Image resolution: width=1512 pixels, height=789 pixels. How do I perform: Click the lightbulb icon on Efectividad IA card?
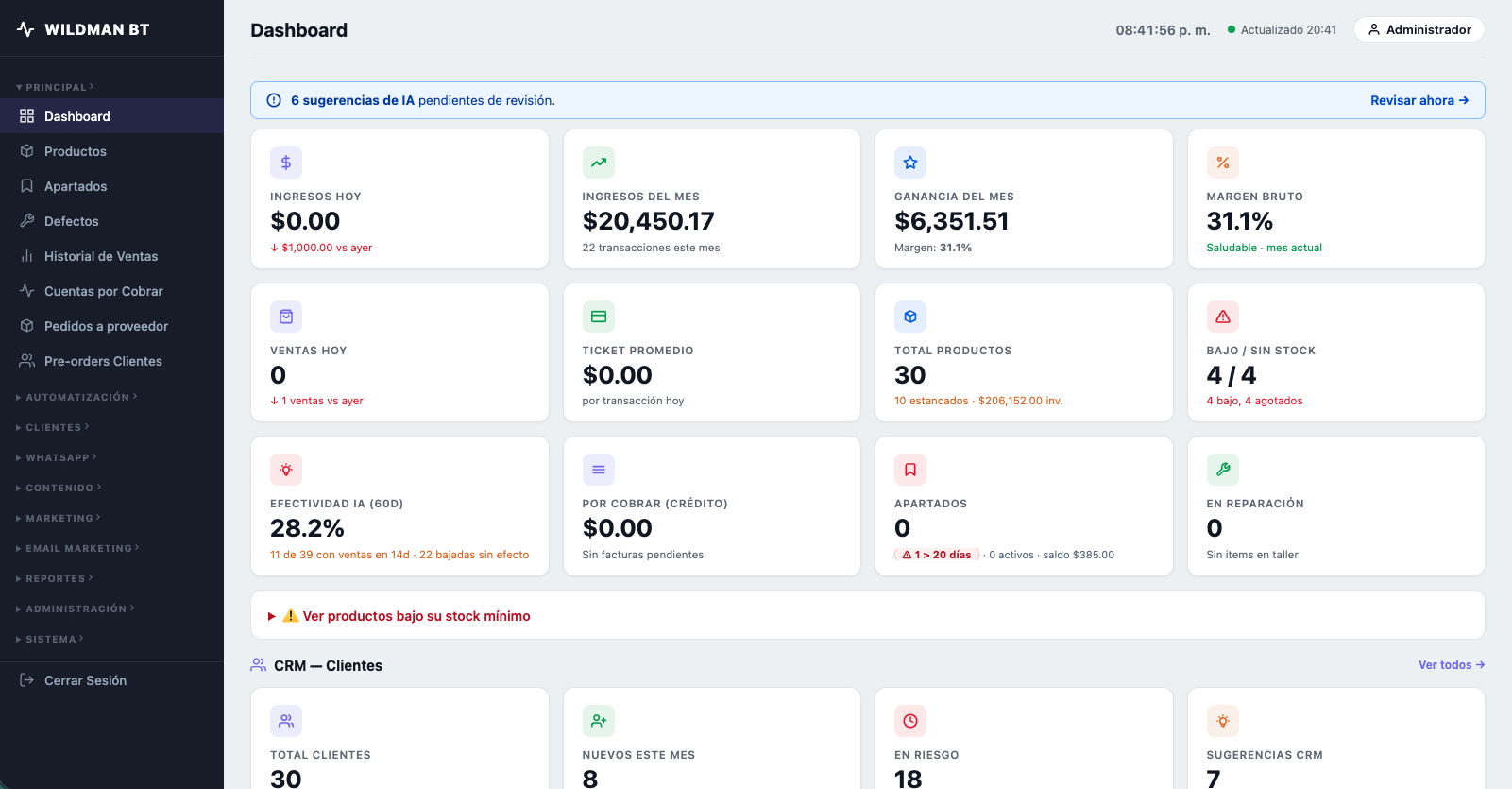[x=286, y=470]
